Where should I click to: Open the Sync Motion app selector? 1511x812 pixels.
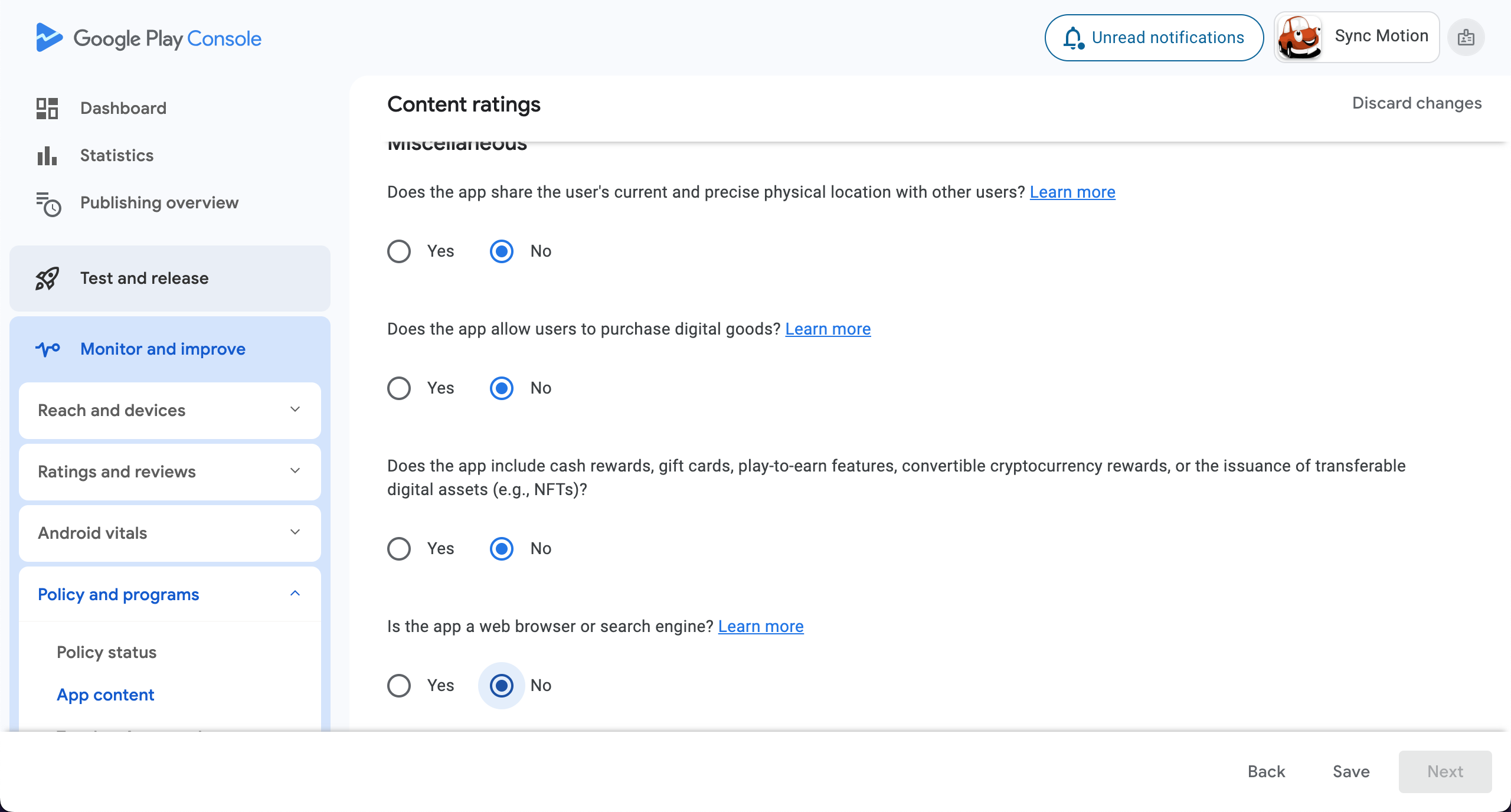[1357, 37]
